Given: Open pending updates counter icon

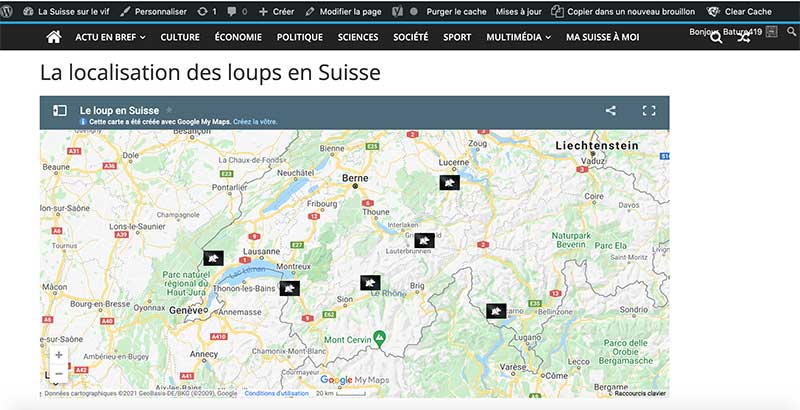Looking at the screenshot, I should coord(207,11).
